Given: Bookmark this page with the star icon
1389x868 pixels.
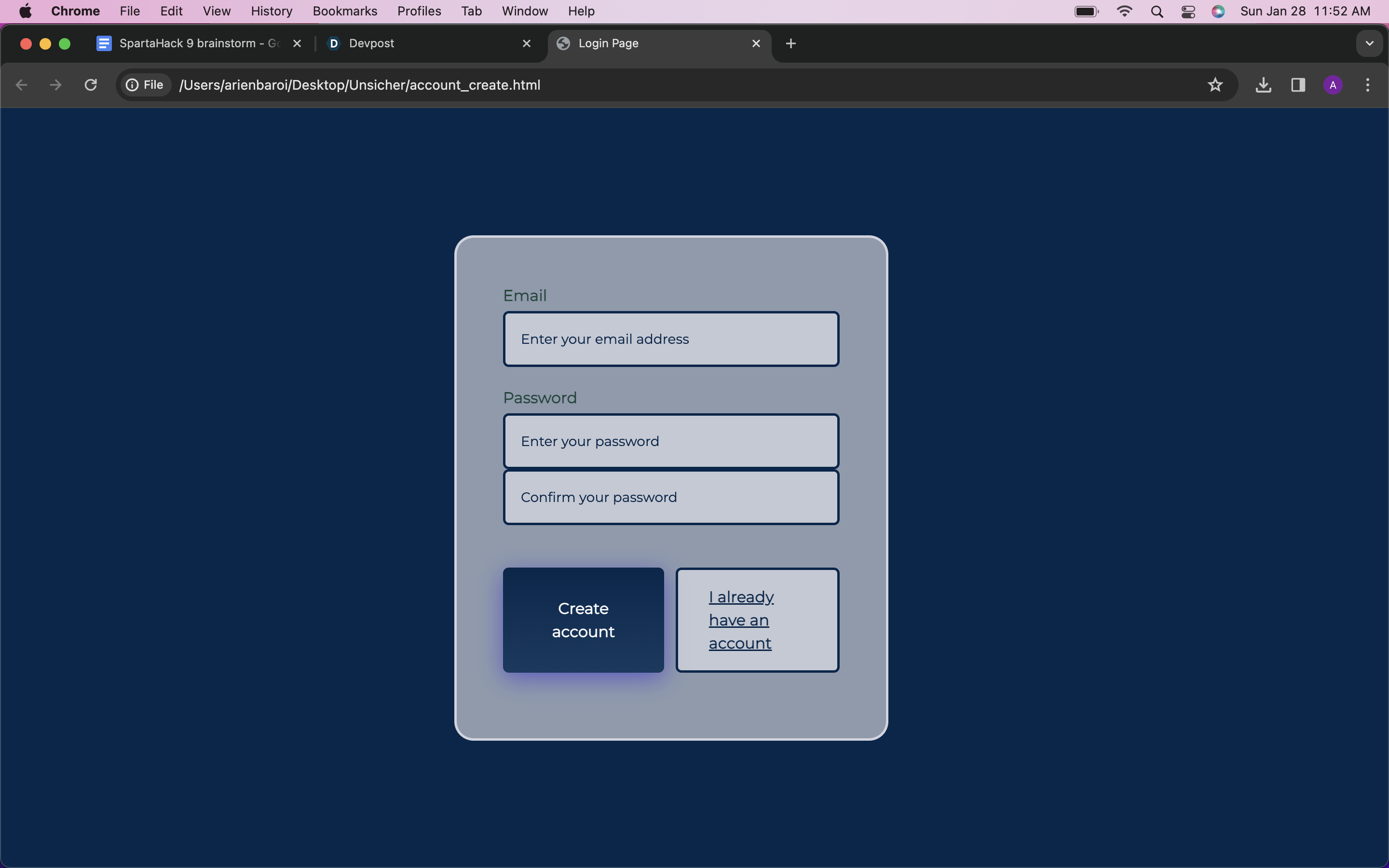Looking at the screenshot, I should (1214, 85).
